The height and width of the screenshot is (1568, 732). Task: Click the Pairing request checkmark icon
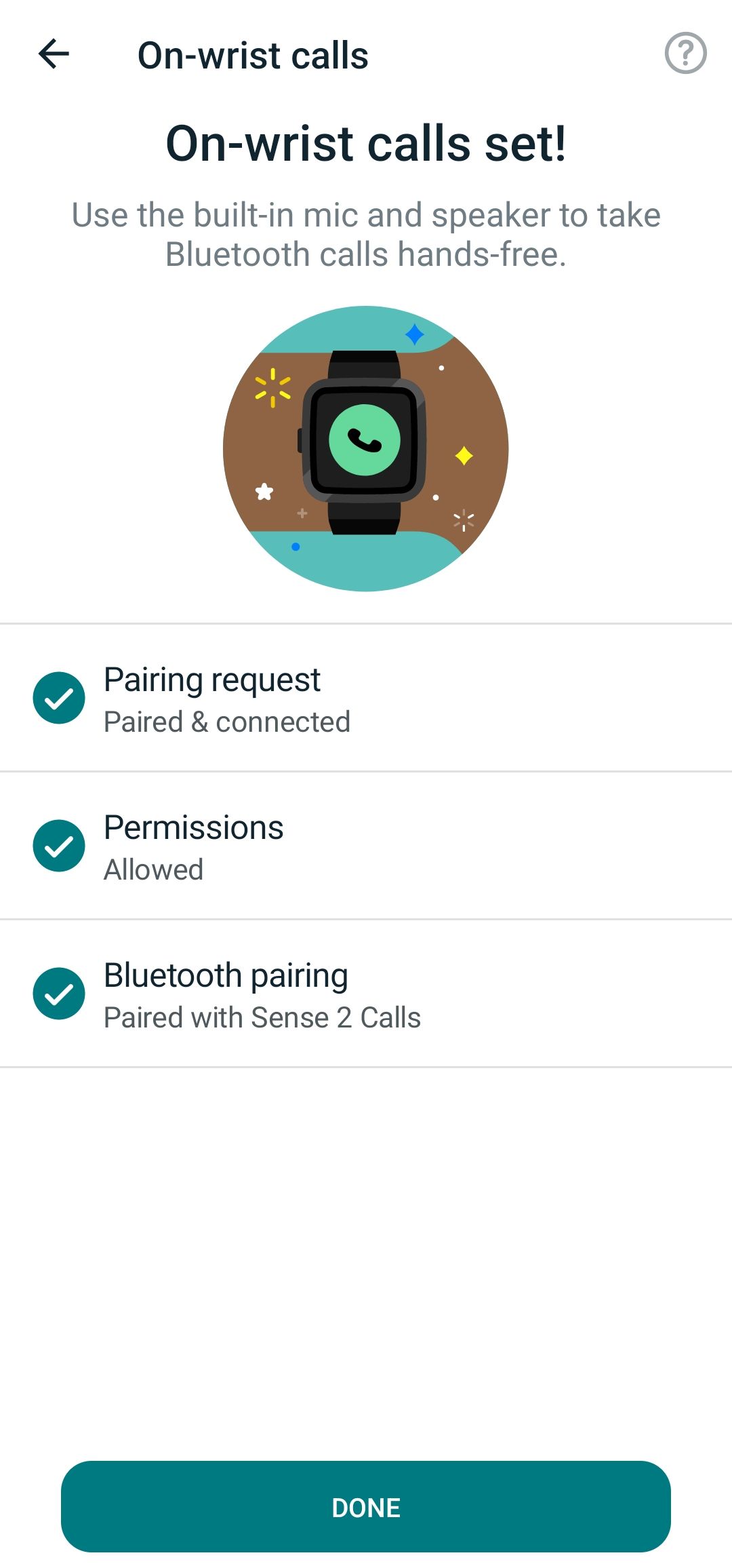tap(59, 698)
